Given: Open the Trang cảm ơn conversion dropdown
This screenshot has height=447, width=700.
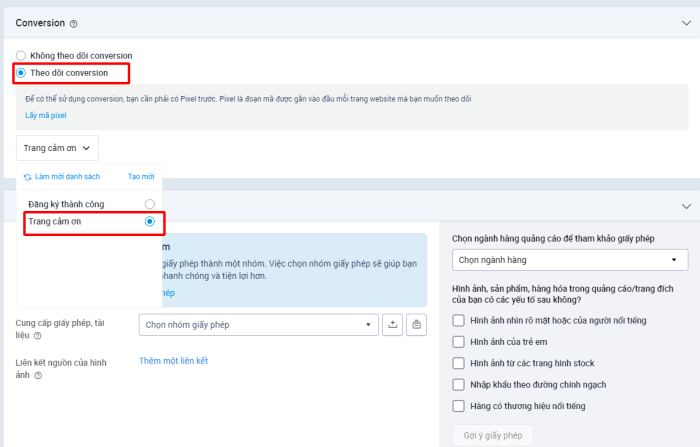Looking at the screenshot, I should pos(58,148).
